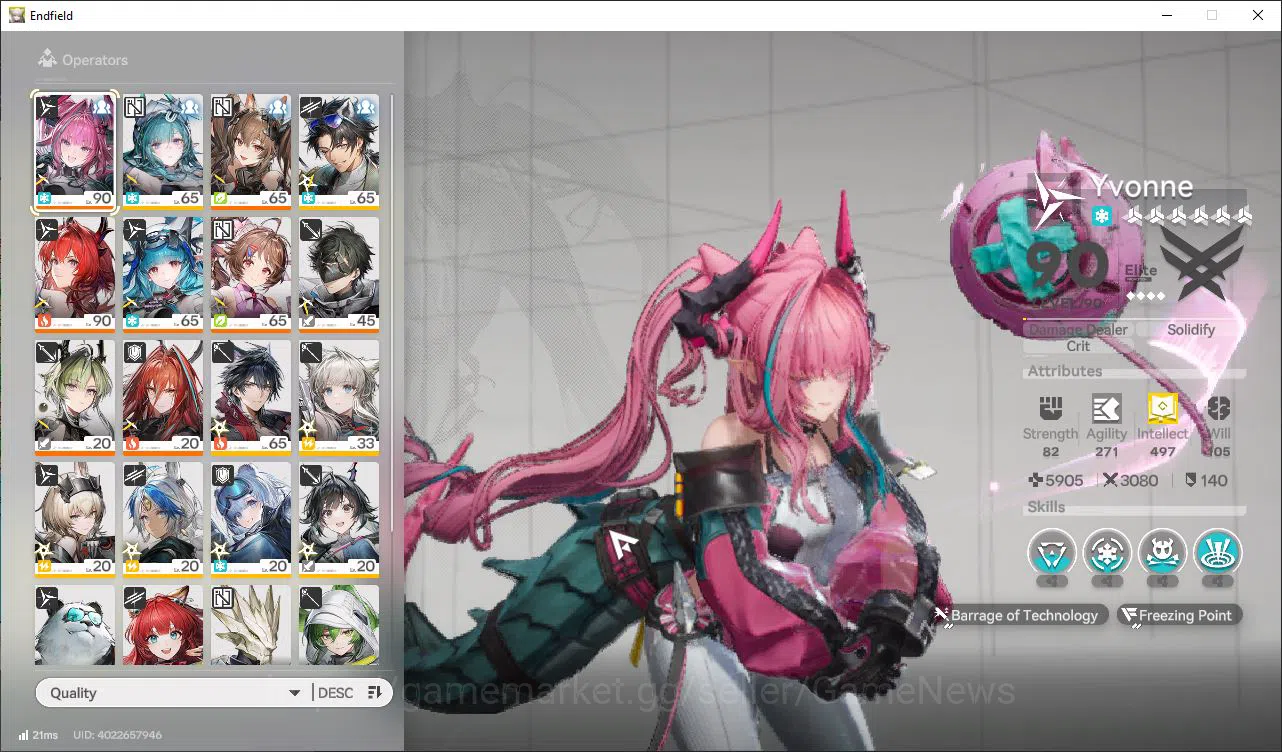
Task: Select the silver-haired shield-class level 20 operator
Action: (x=251, y=520)
